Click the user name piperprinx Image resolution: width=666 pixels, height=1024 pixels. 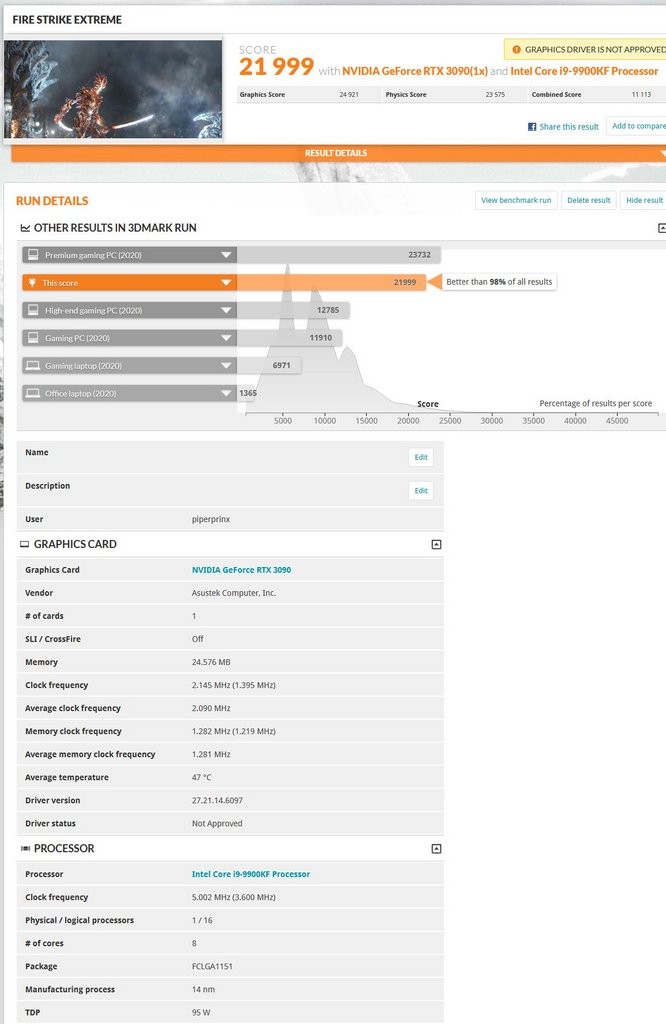tap(211, 519)
